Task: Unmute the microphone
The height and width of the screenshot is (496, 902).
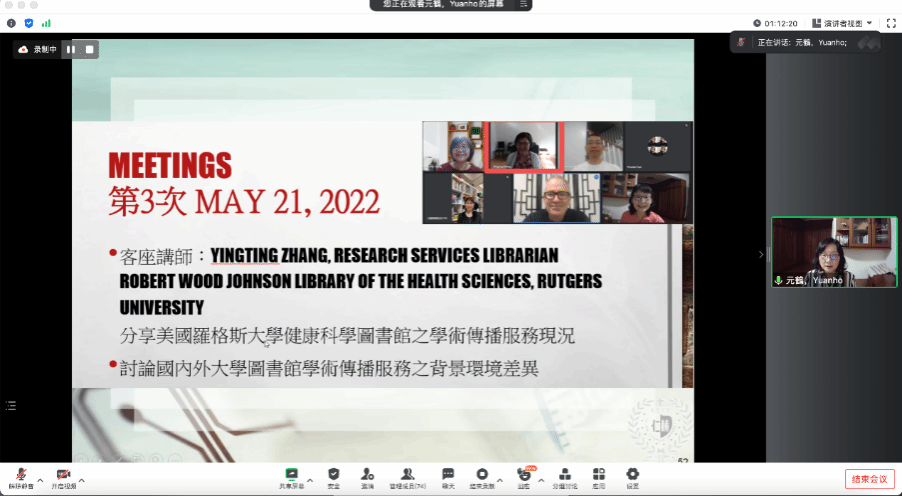Action: 20,477
